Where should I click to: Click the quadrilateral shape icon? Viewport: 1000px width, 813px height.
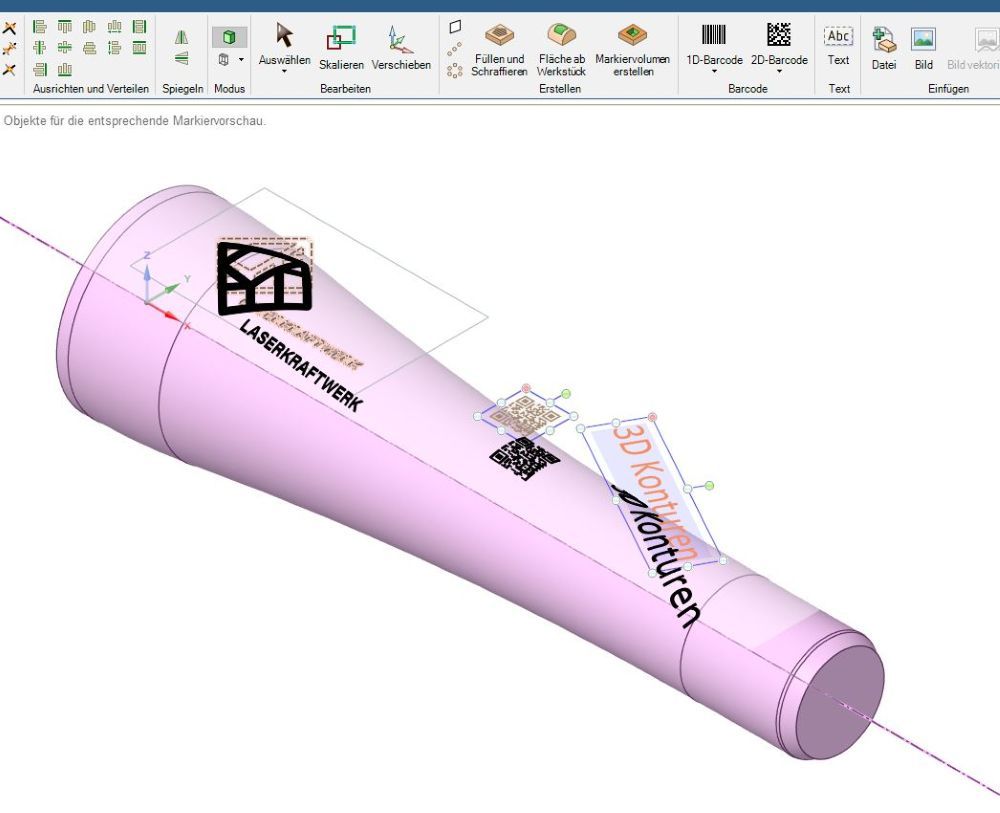click(x=455, y=27)
